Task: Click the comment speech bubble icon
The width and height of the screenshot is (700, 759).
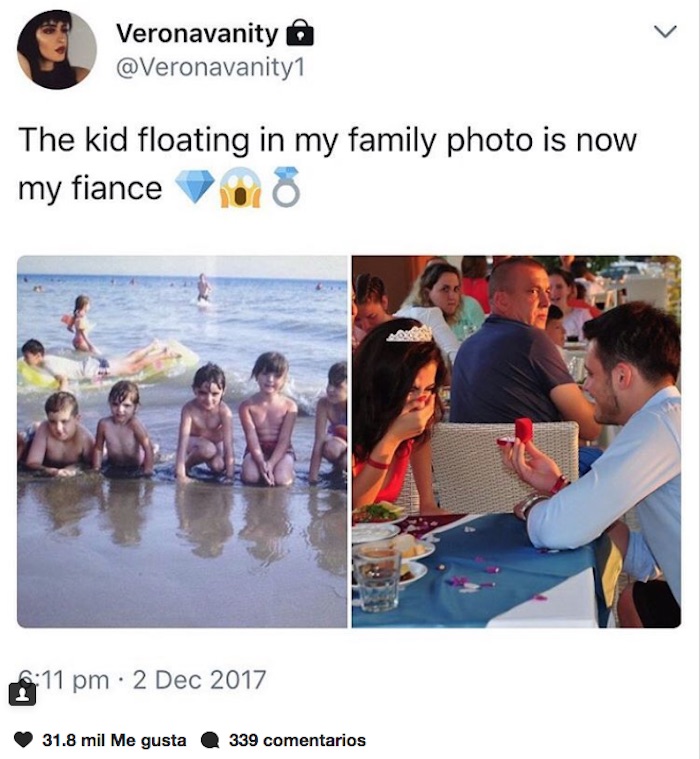Action: (210, 740)
